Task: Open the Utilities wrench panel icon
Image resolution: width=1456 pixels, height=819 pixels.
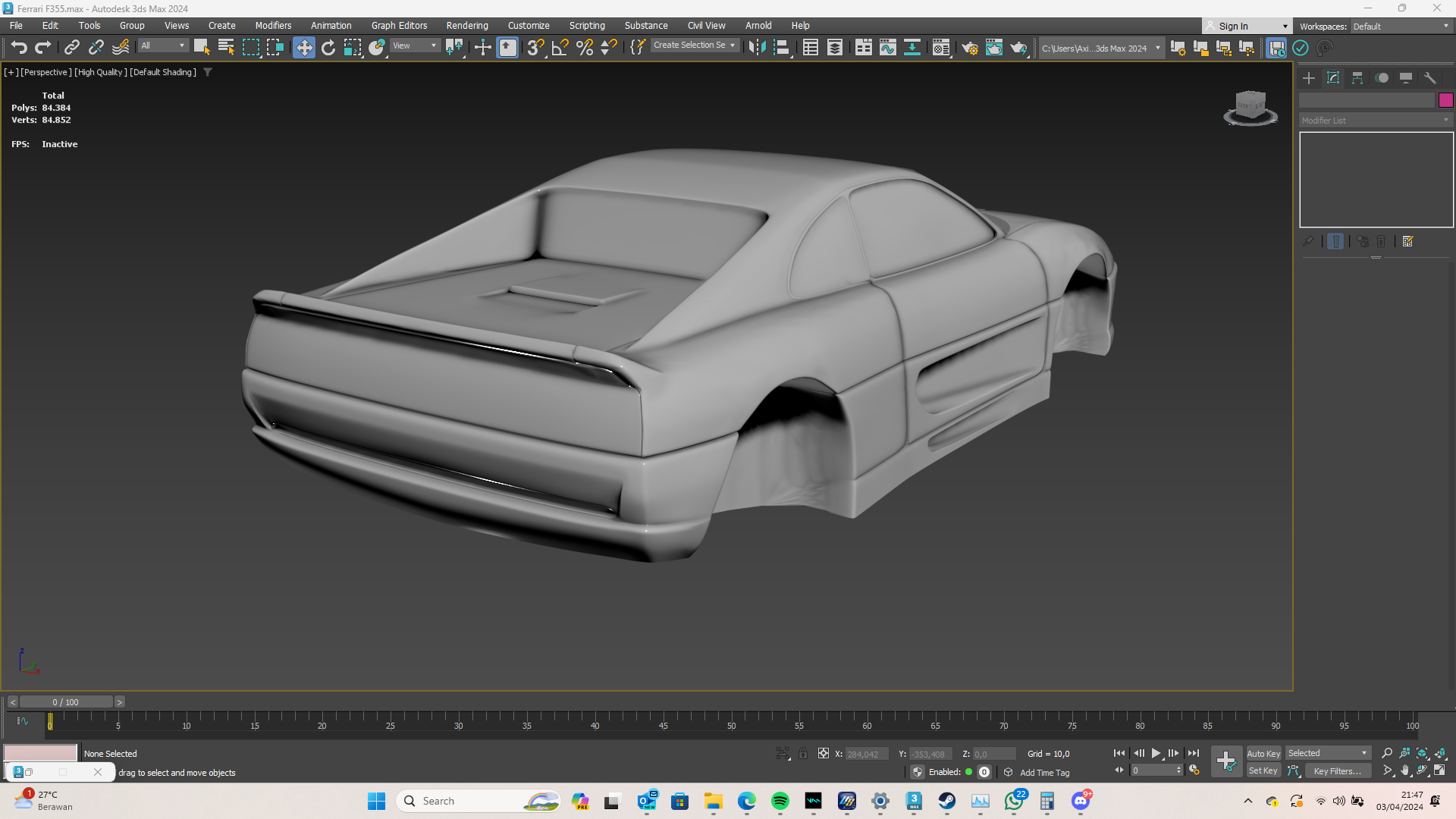Action: click(x=1430, y=78)
